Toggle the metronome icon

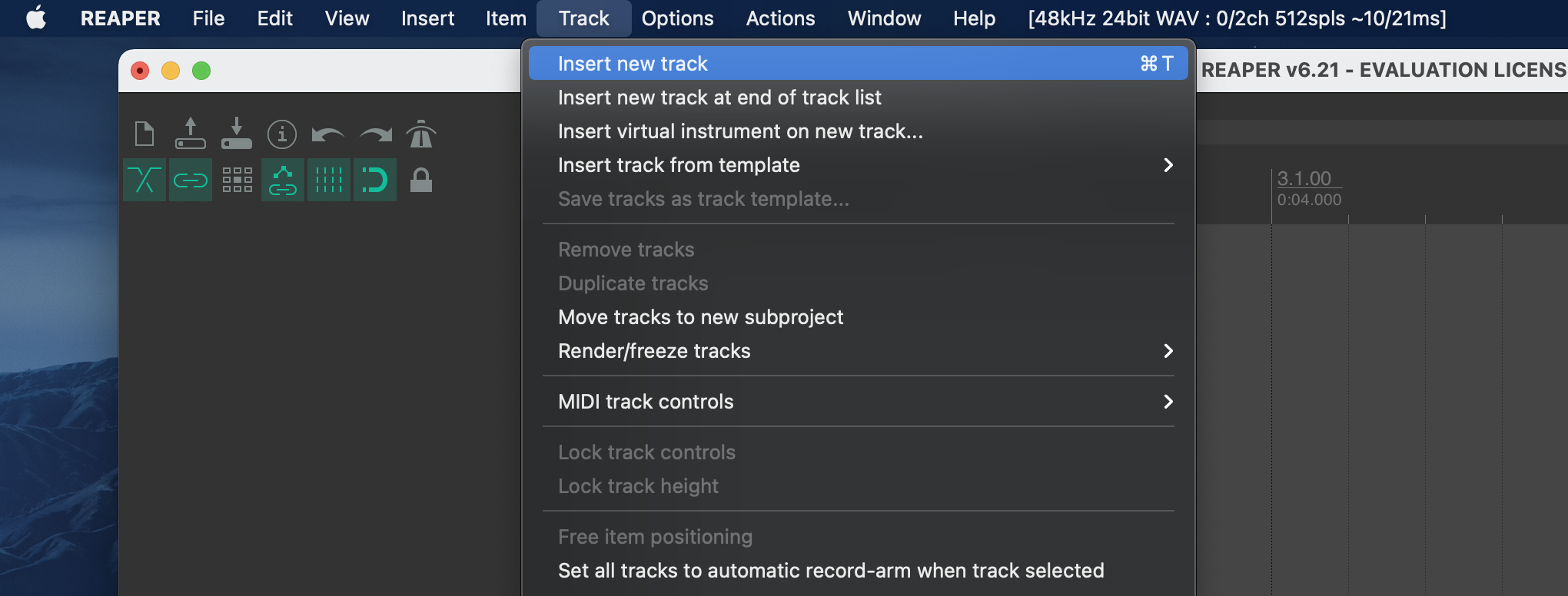pyautogui.click(x=421, y=134)
